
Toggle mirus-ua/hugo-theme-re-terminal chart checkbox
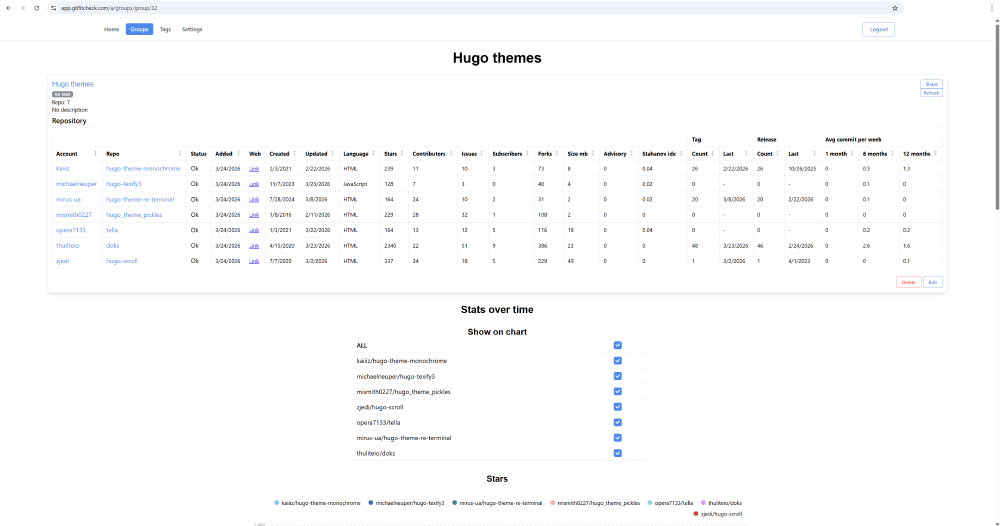pos(617,437)
